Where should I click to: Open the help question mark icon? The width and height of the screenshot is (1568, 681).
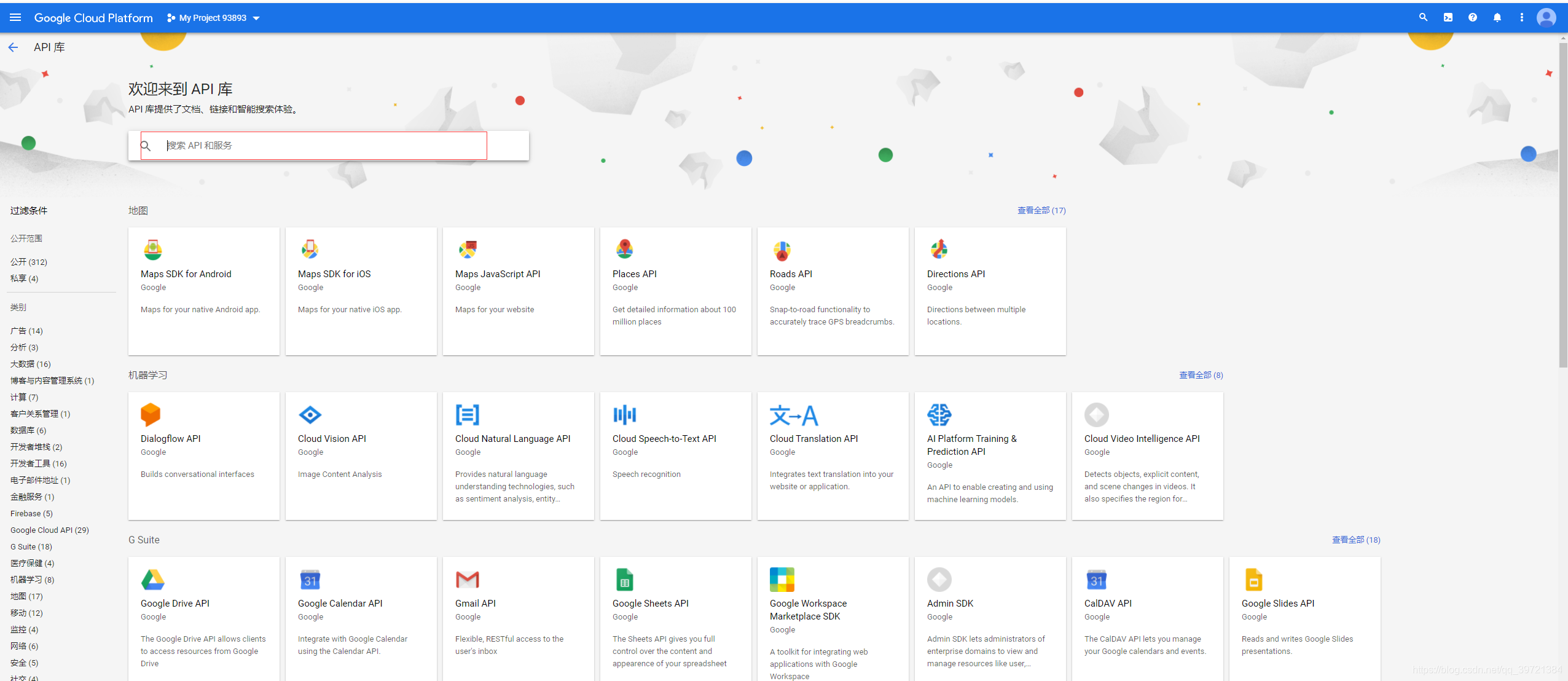[x=1473, y=18]
